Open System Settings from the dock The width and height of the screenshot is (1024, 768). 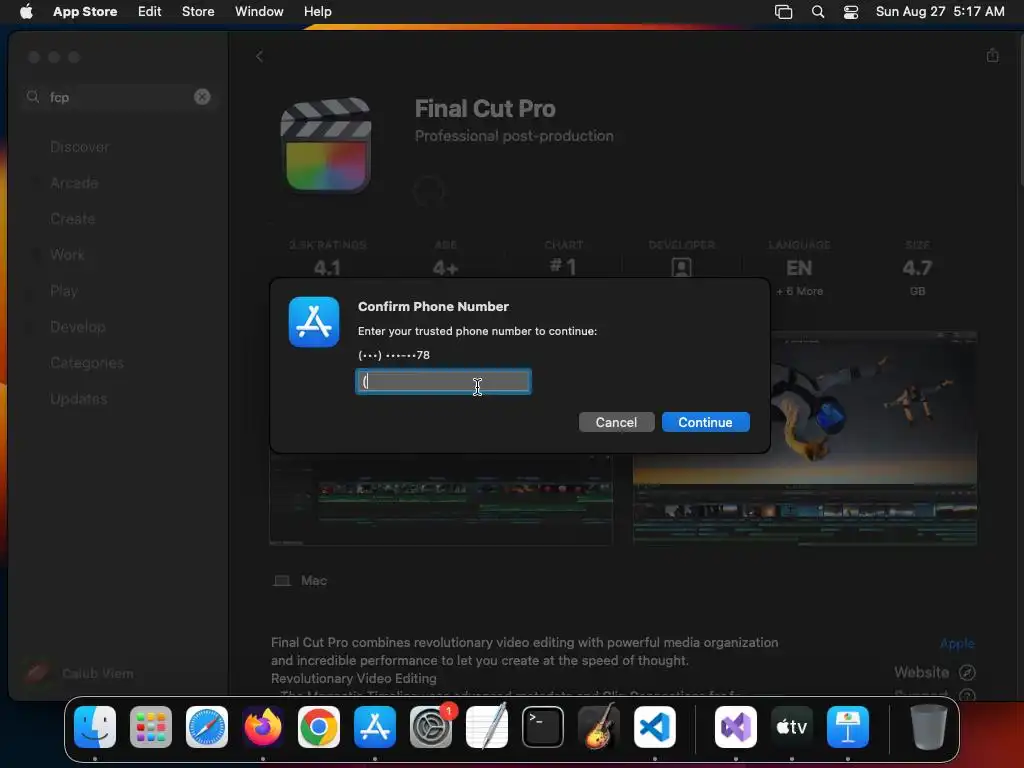tap(431, 727)
